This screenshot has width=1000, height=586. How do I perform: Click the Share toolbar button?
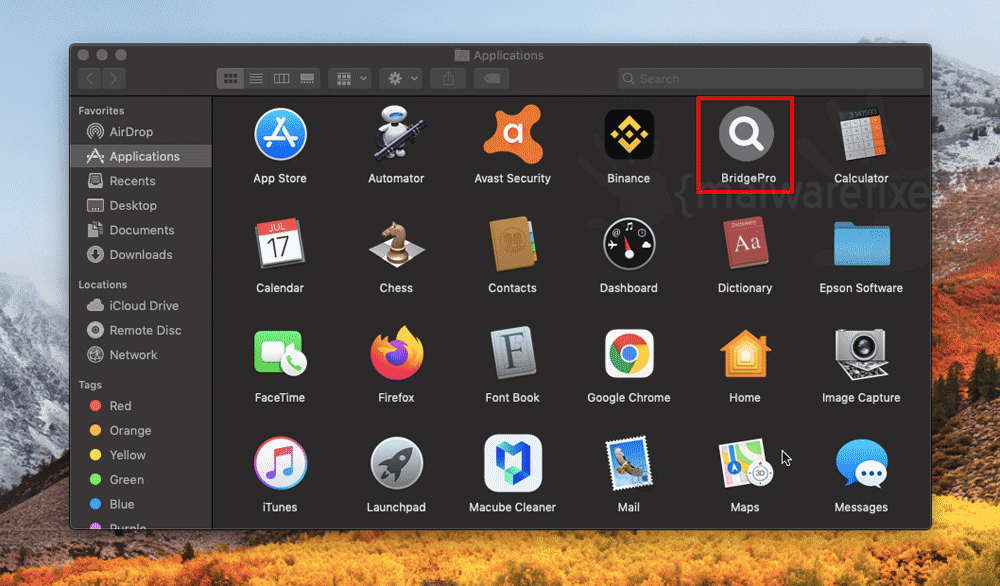(448, 78)
